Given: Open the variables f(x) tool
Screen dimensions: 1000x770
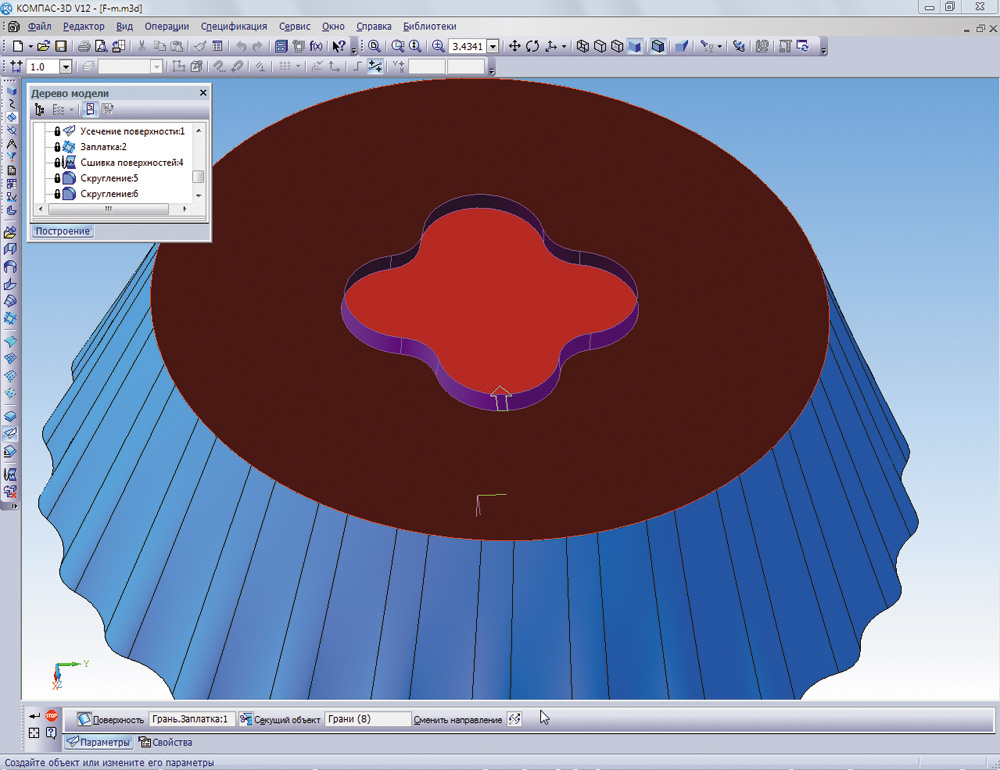Looking at the screenshot, I should 316,47.
